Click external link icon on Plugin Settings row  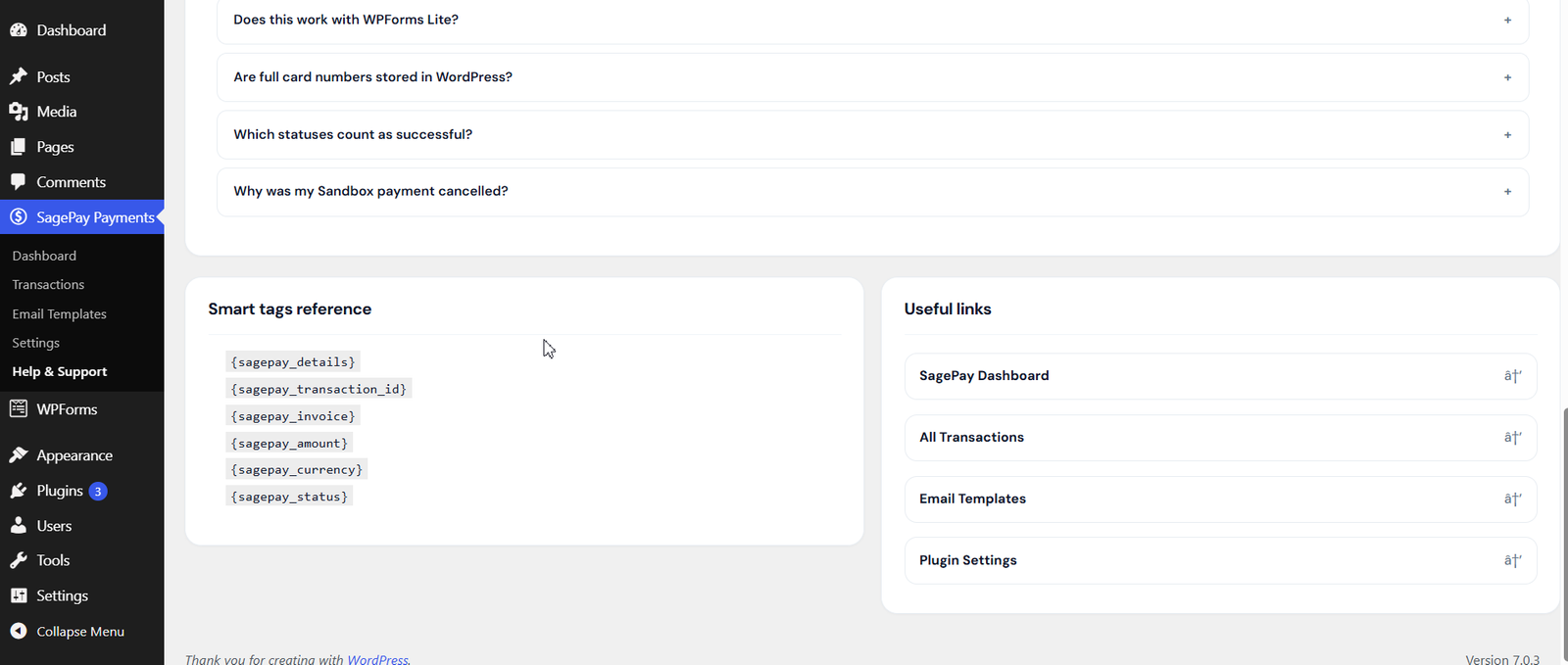pos(1513,561)
